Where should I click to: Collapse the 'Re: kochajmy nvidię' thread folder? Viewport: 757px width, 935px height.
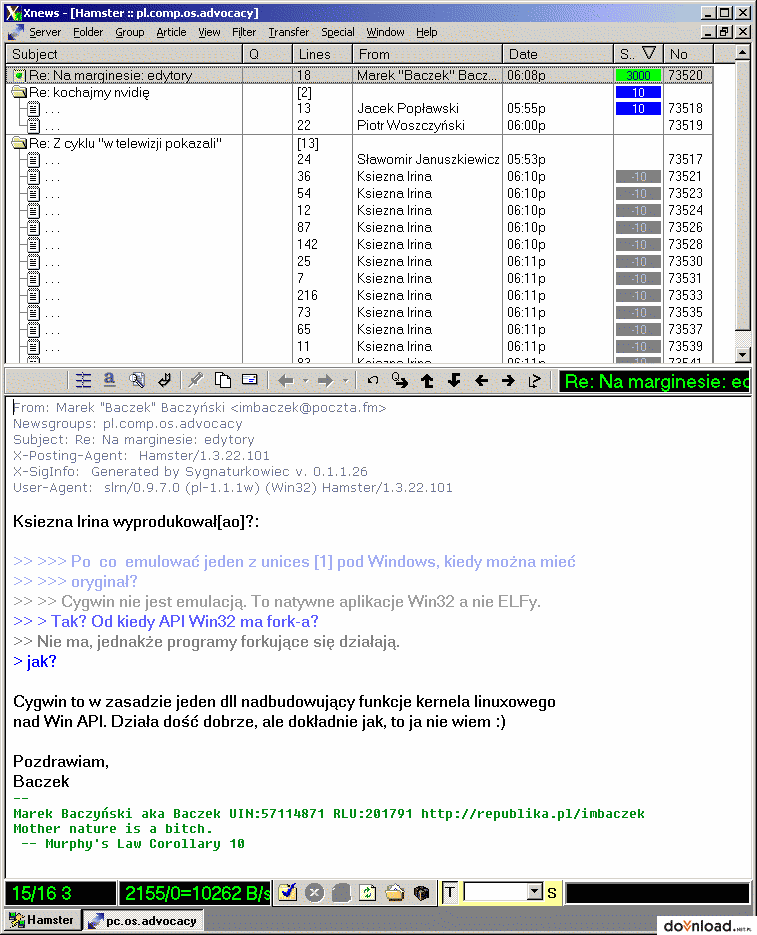(x=20, y=92)
